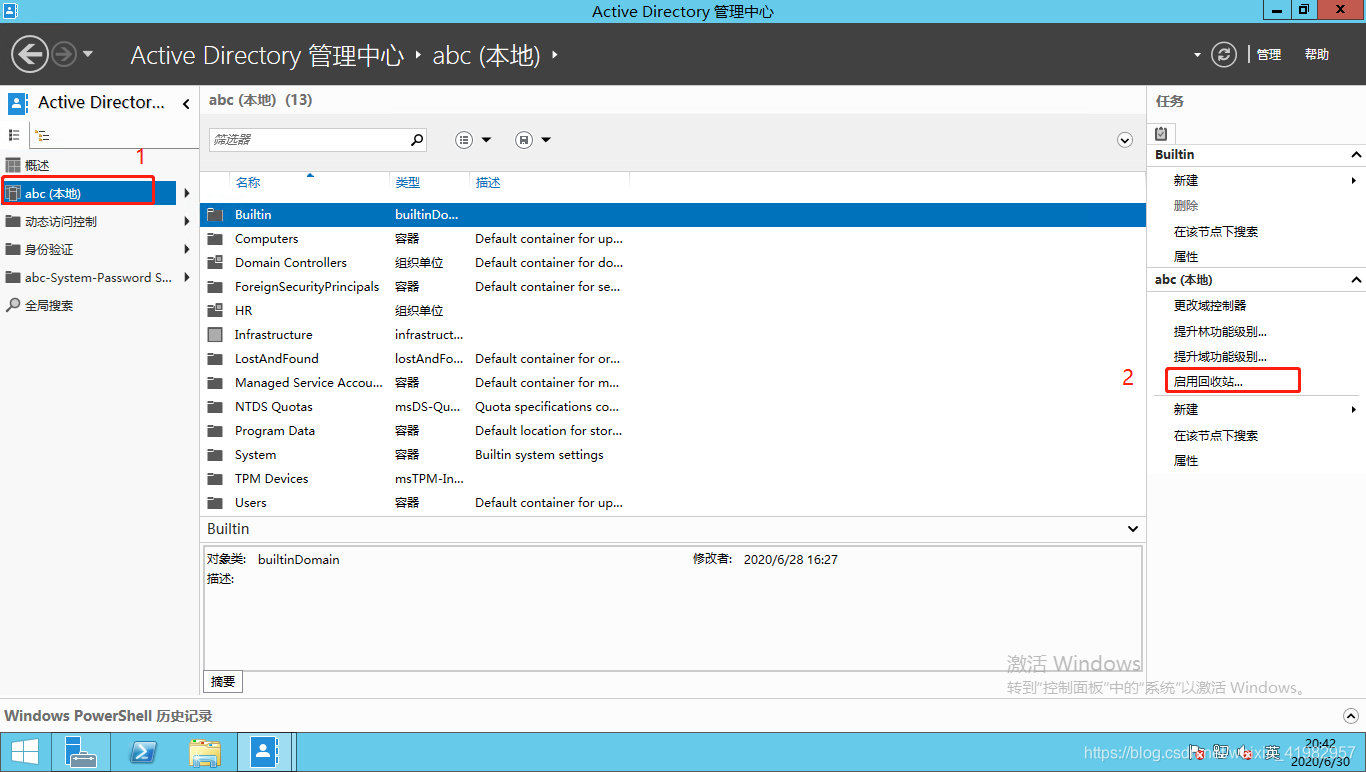
Task: Collapse the Active Directory navigation pane
Action: 186,103
